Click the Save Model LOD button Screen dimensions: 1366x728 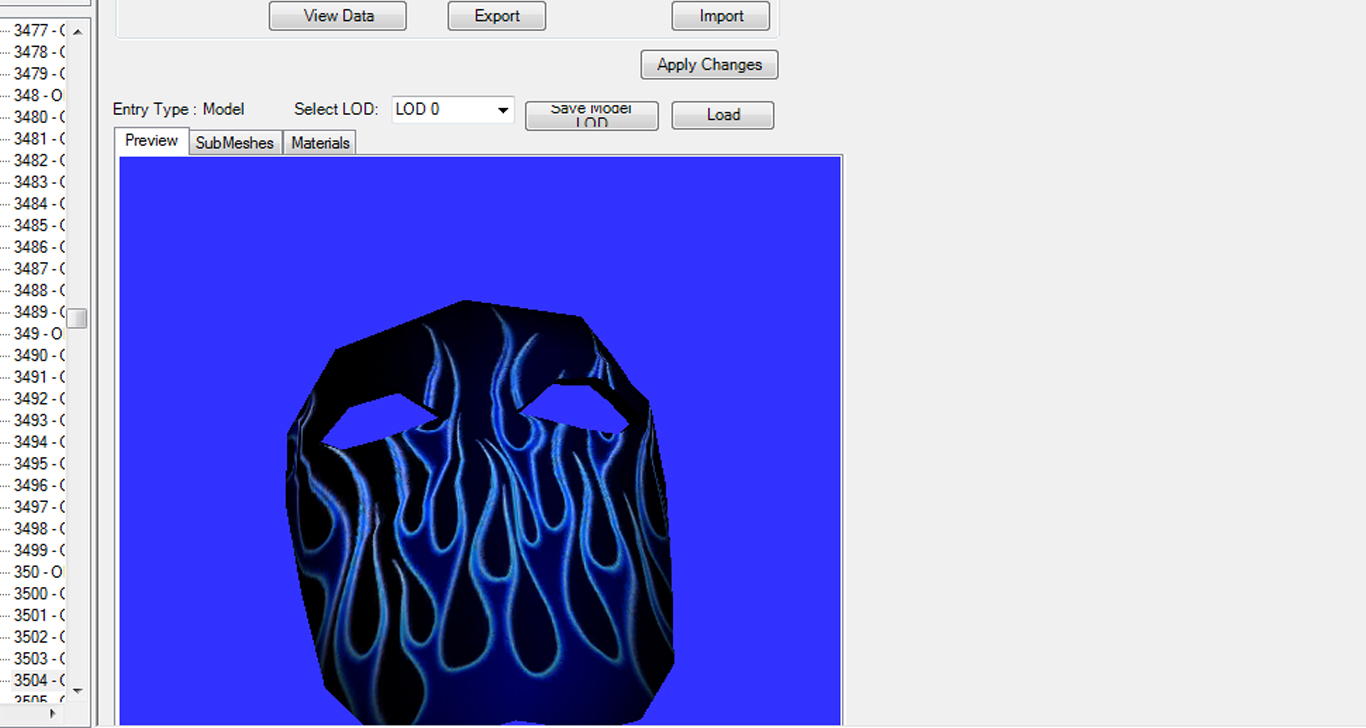coord(591,115)
